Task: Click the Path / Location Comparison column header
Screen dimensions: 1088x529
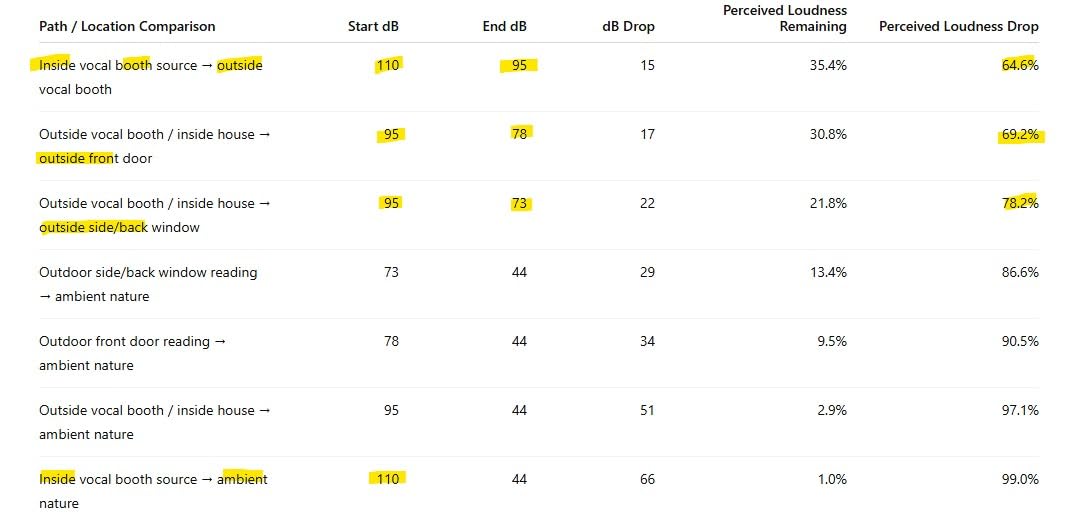Action: pyautogui.click(x=127, y=26)
